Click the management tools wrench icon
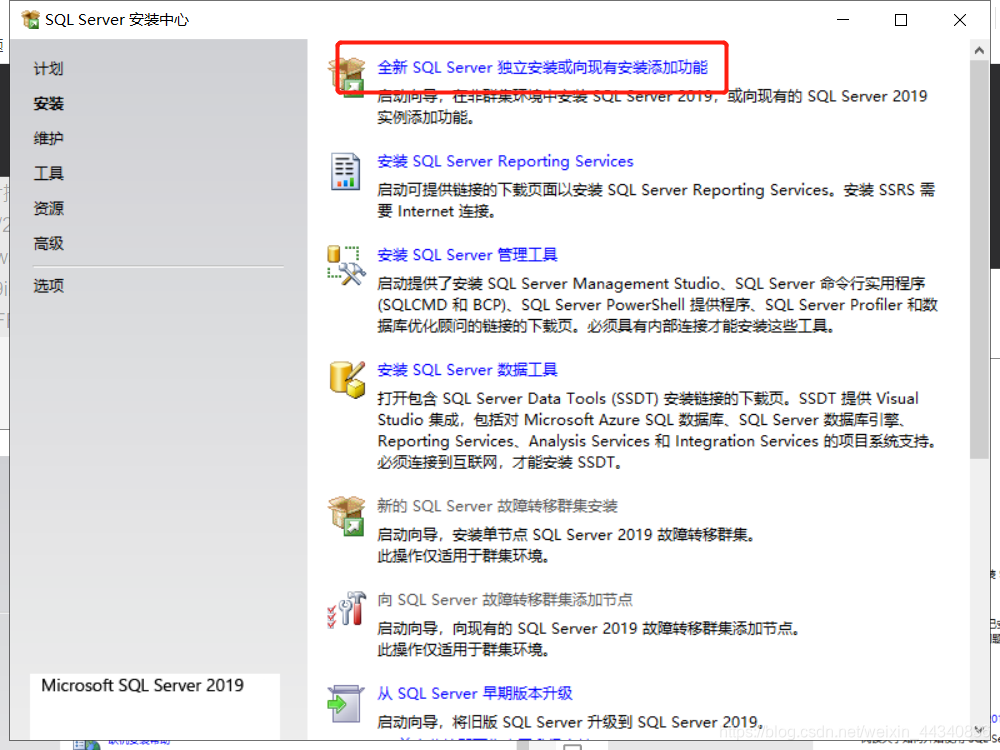This screenshot has width=1000, height=750. click(346, 265)
